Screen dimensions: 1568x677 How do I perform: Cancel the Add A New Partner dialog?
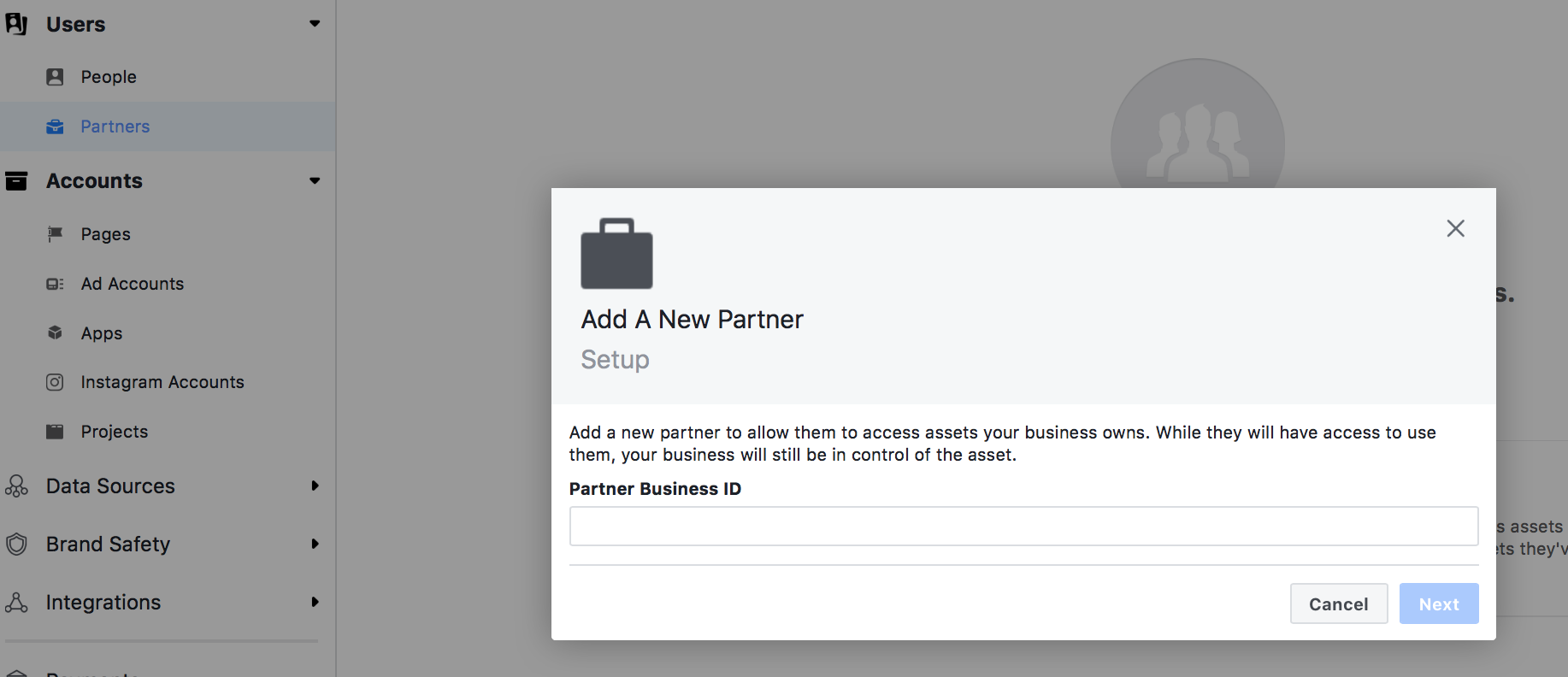point(1339,603)
